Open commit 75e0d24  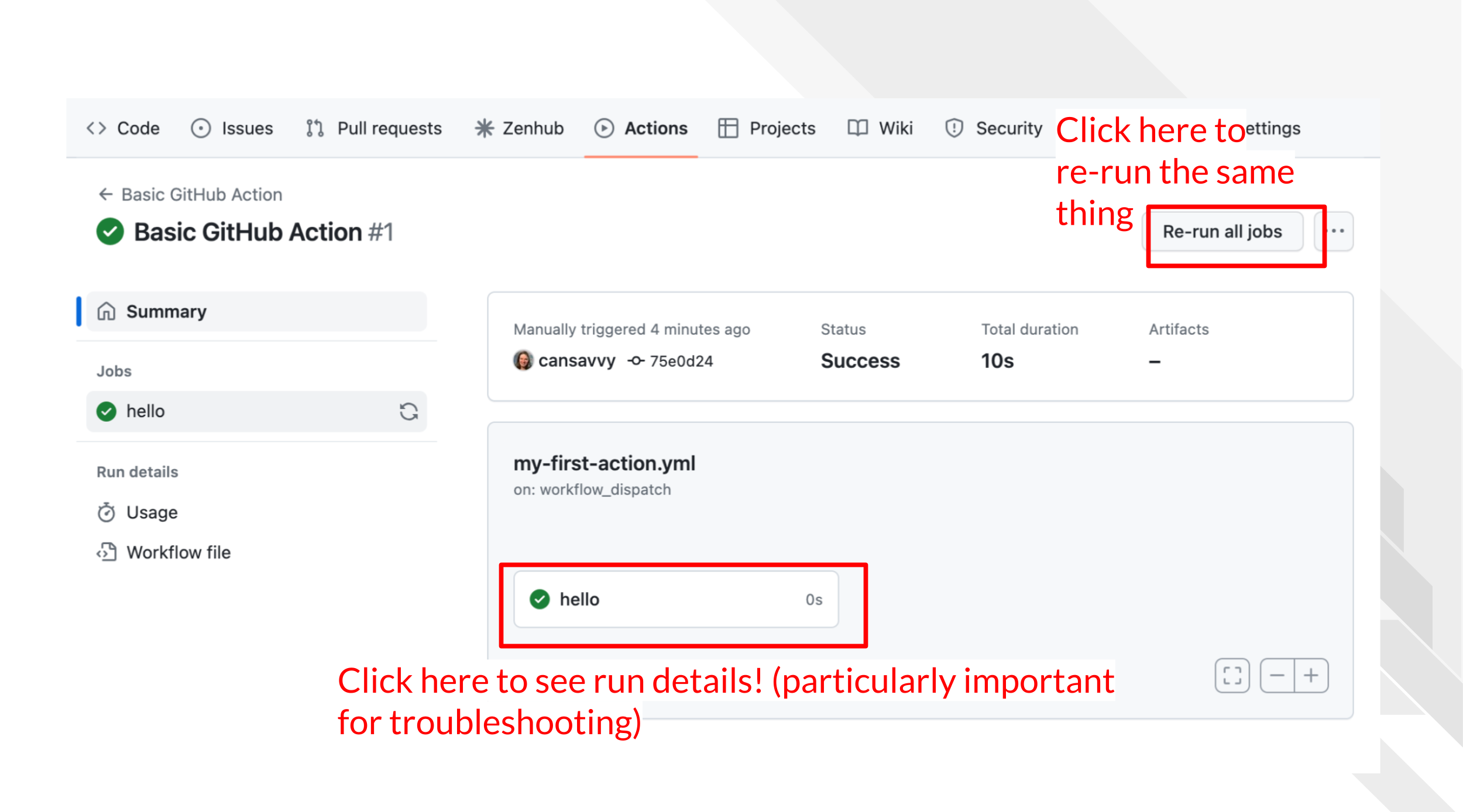[682, 362]
